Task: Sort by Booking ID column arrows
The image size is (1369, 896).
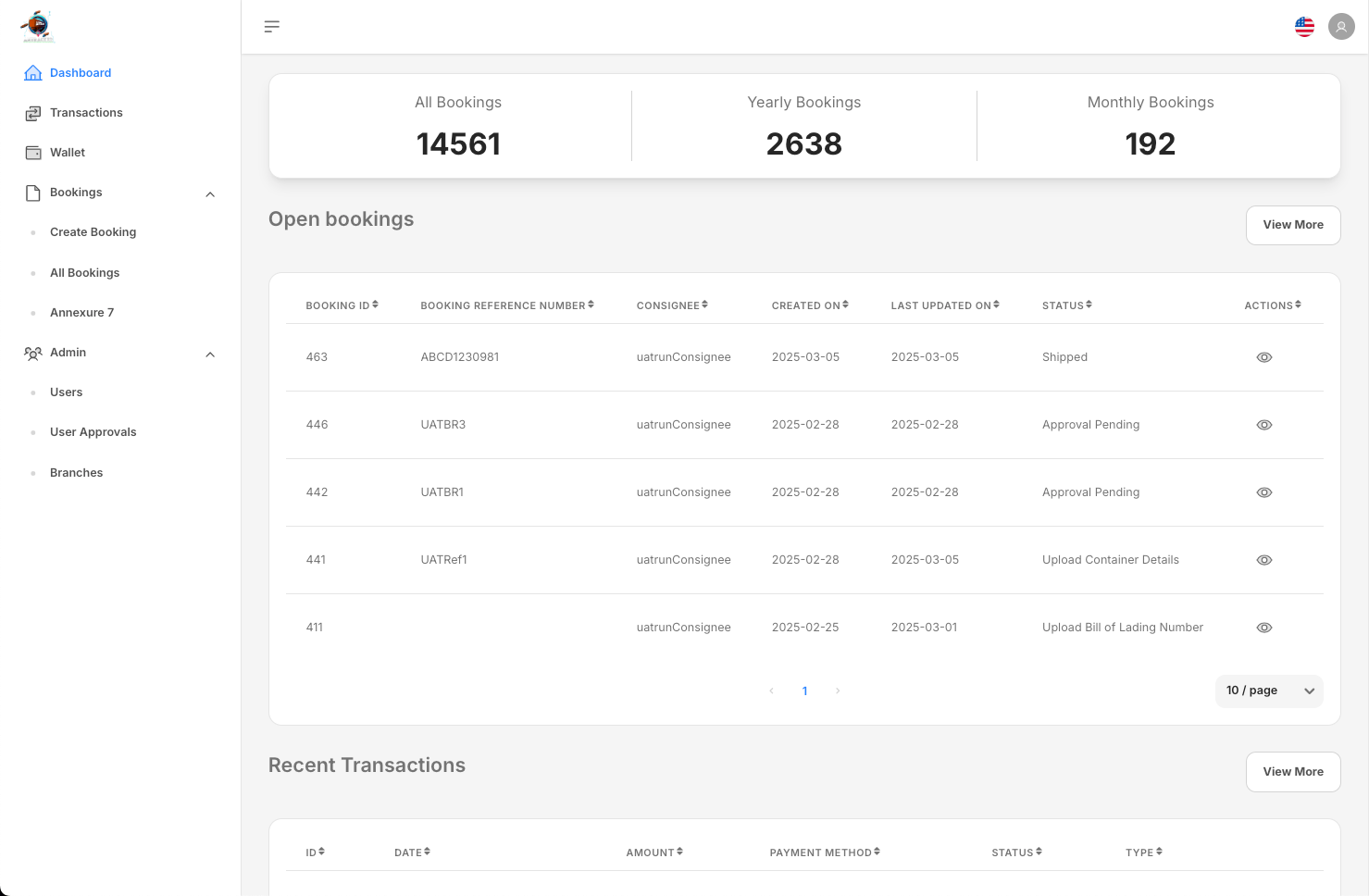Action: (x=375, y=305)
